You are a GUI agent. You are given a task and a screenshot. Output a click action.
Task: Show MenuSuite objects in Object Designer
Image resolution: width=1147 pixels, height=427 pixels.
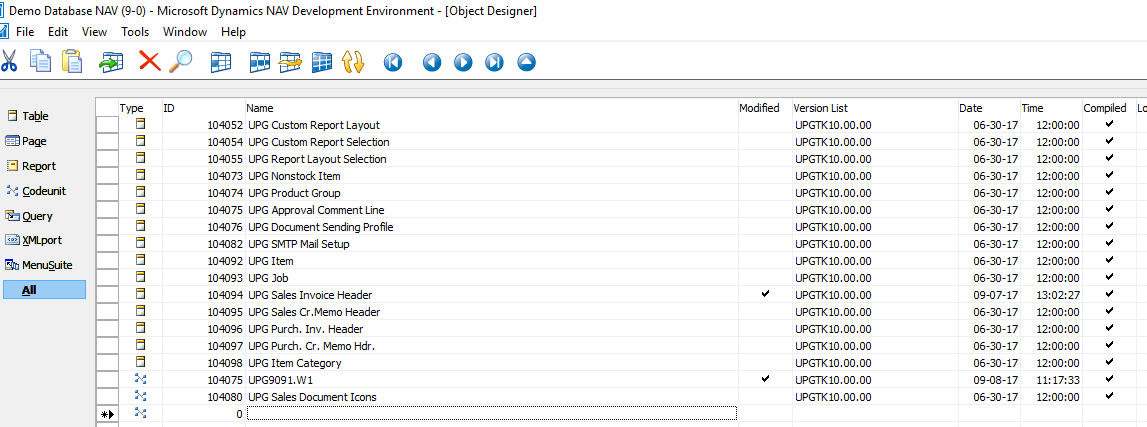[38, 265]
